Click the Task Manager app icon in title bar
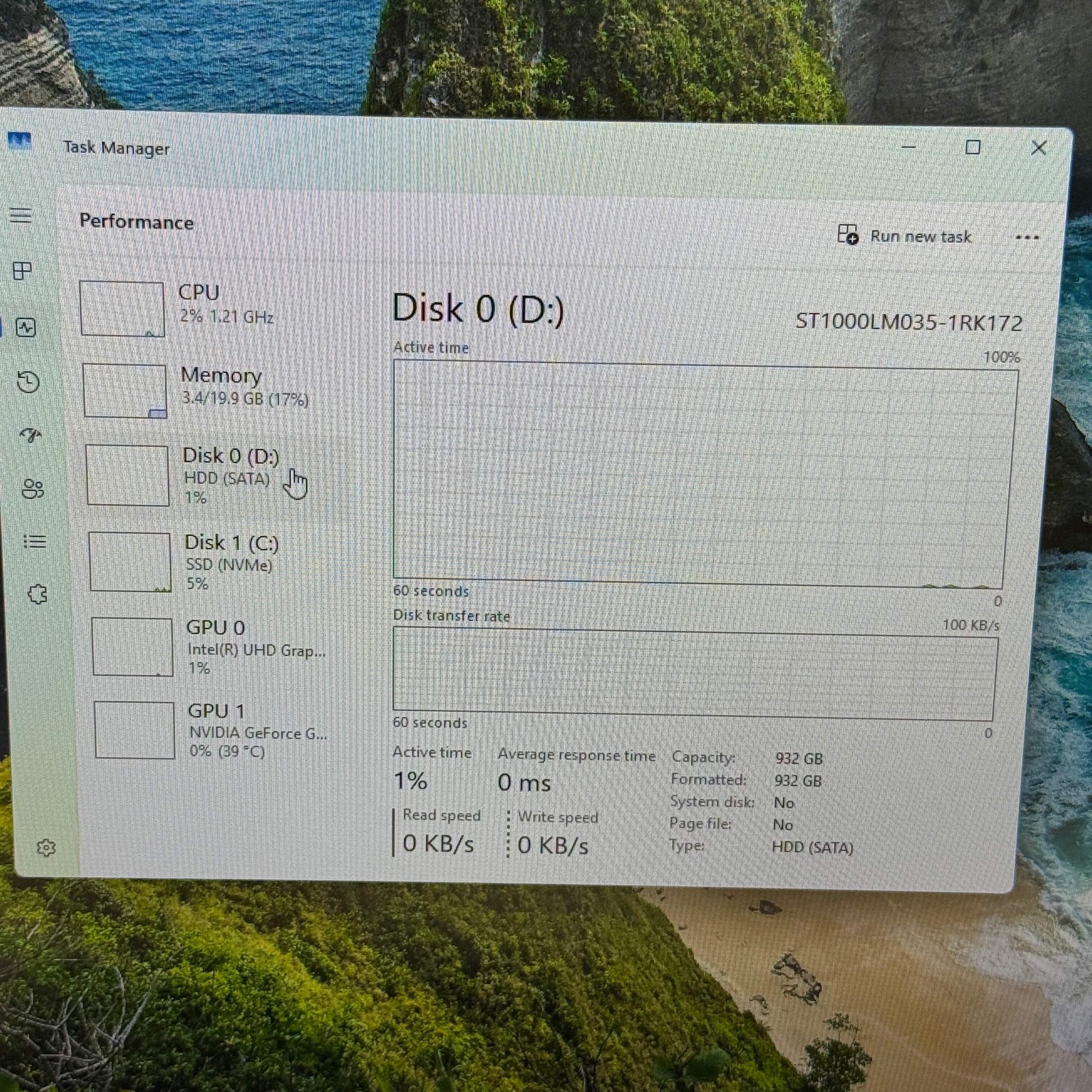Viewport: 1092px width, 1092px height. [x=19, y=141]
